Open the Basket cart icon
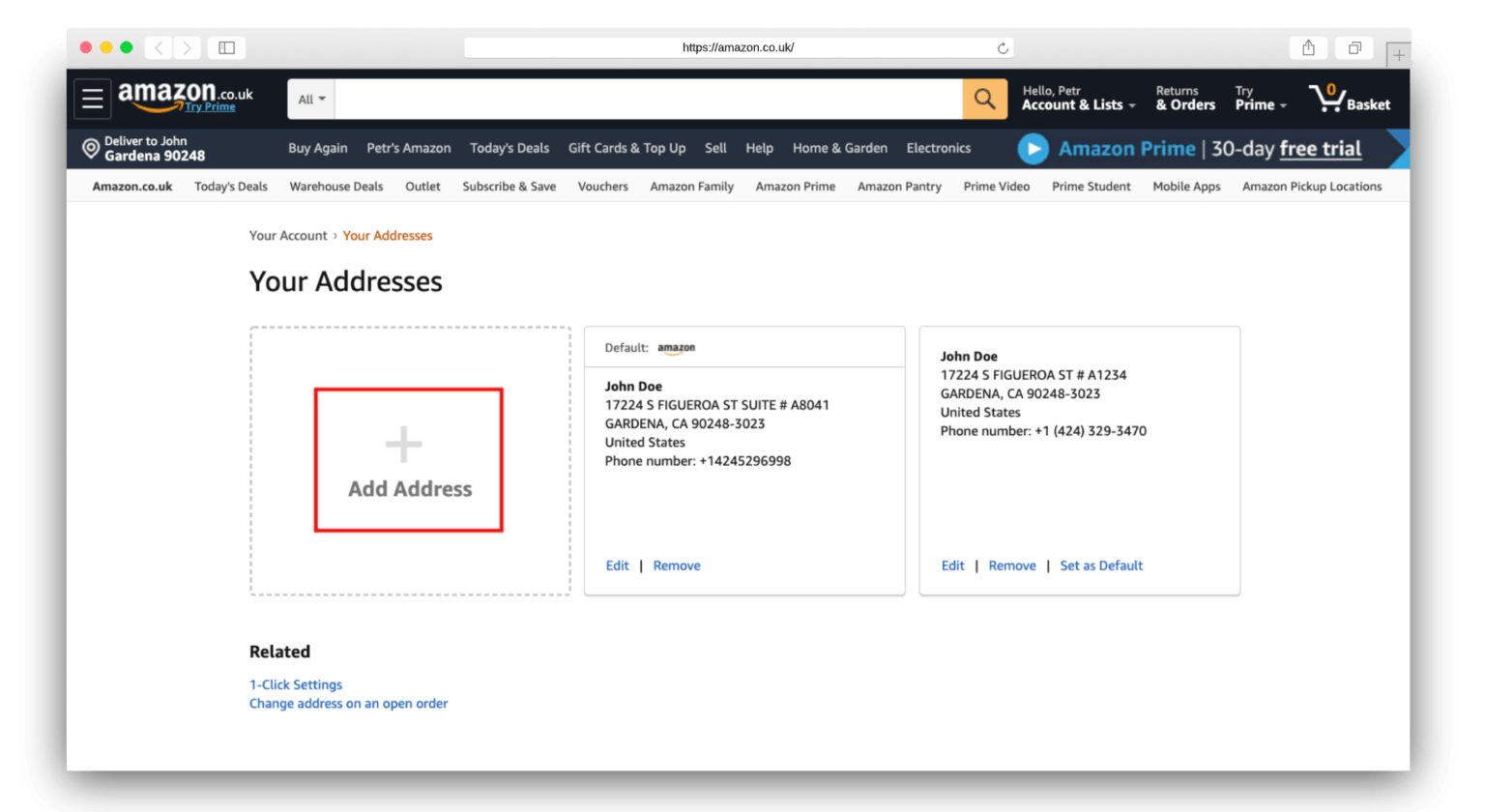This screenshot has height=812, width=1485. [1350, 98]
